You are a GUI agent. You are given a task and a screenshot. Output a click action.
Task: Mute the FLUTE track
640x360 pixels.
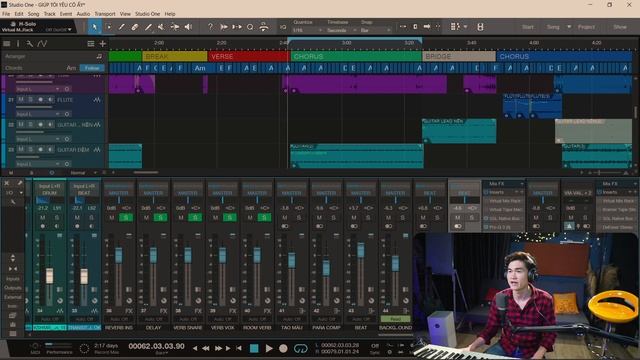pos(21,100)
